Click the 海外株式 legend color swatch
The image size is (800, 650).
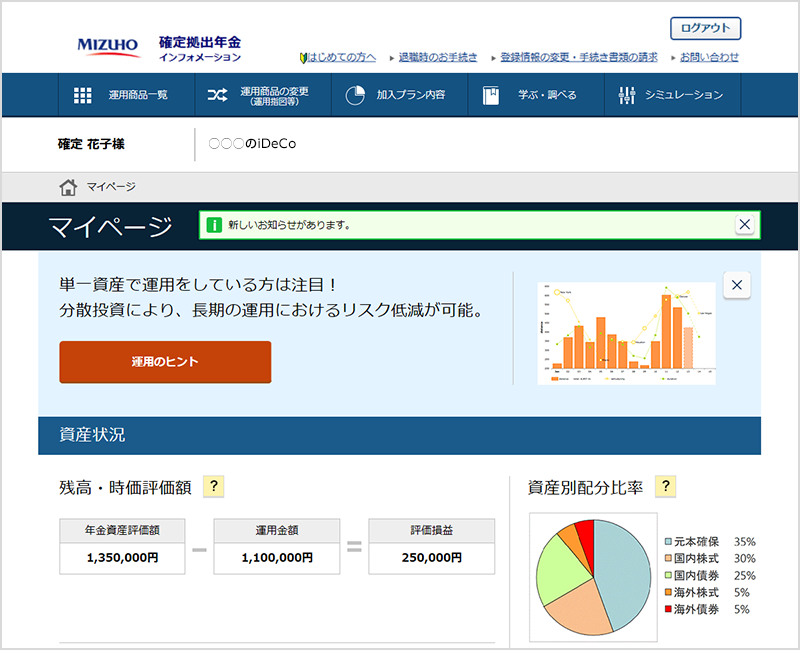click(x=668, y=592)
